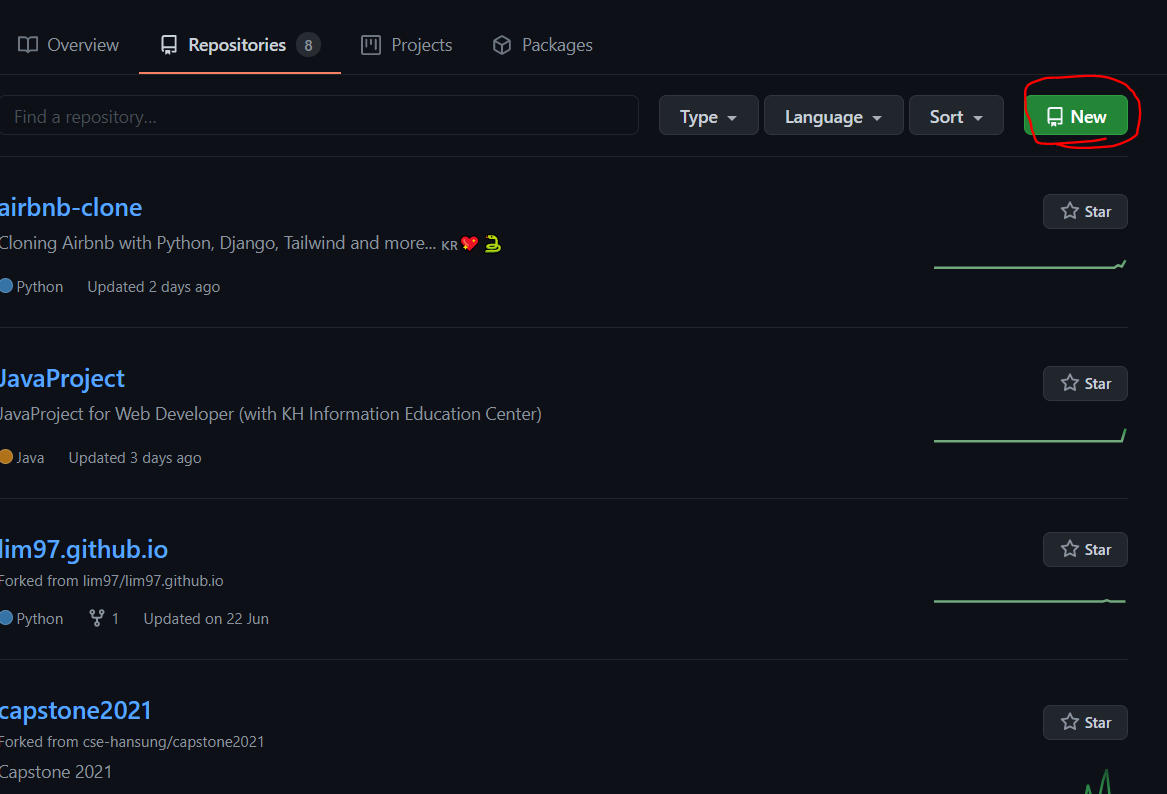Open the Type filter dropdown
This screenshot has height=794, width=1167.
[x=709, y=116]
